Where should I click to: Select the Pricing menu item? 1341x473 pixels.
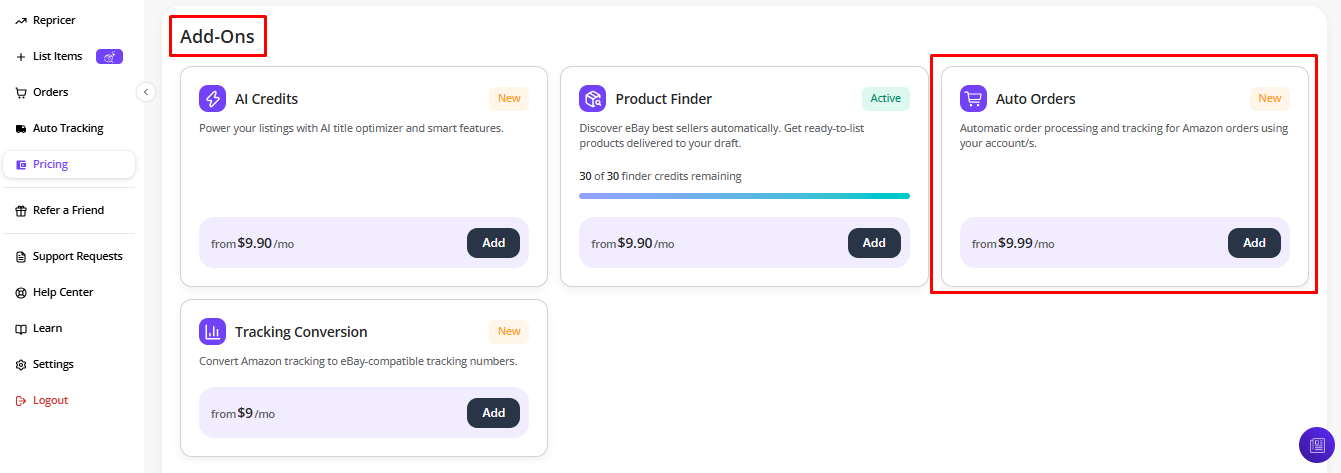68,164
